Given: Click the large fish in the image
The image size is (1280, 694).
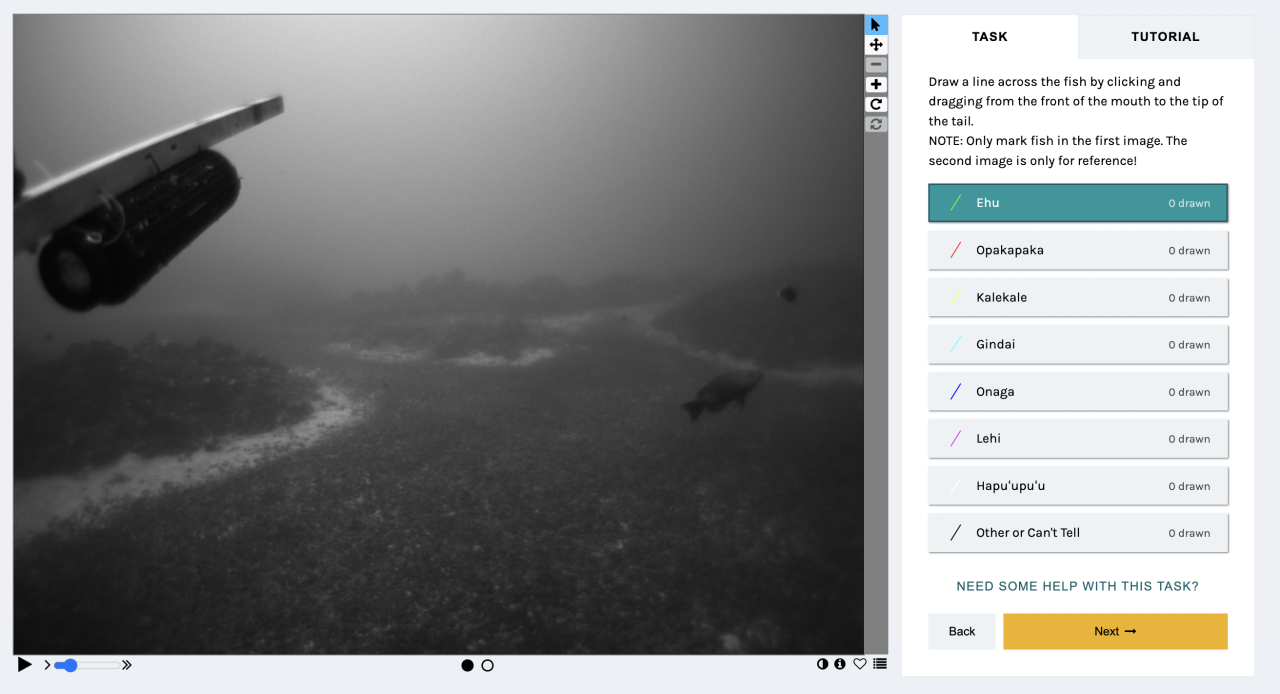Looking at the screenshot, I should [x=722, y=394].
